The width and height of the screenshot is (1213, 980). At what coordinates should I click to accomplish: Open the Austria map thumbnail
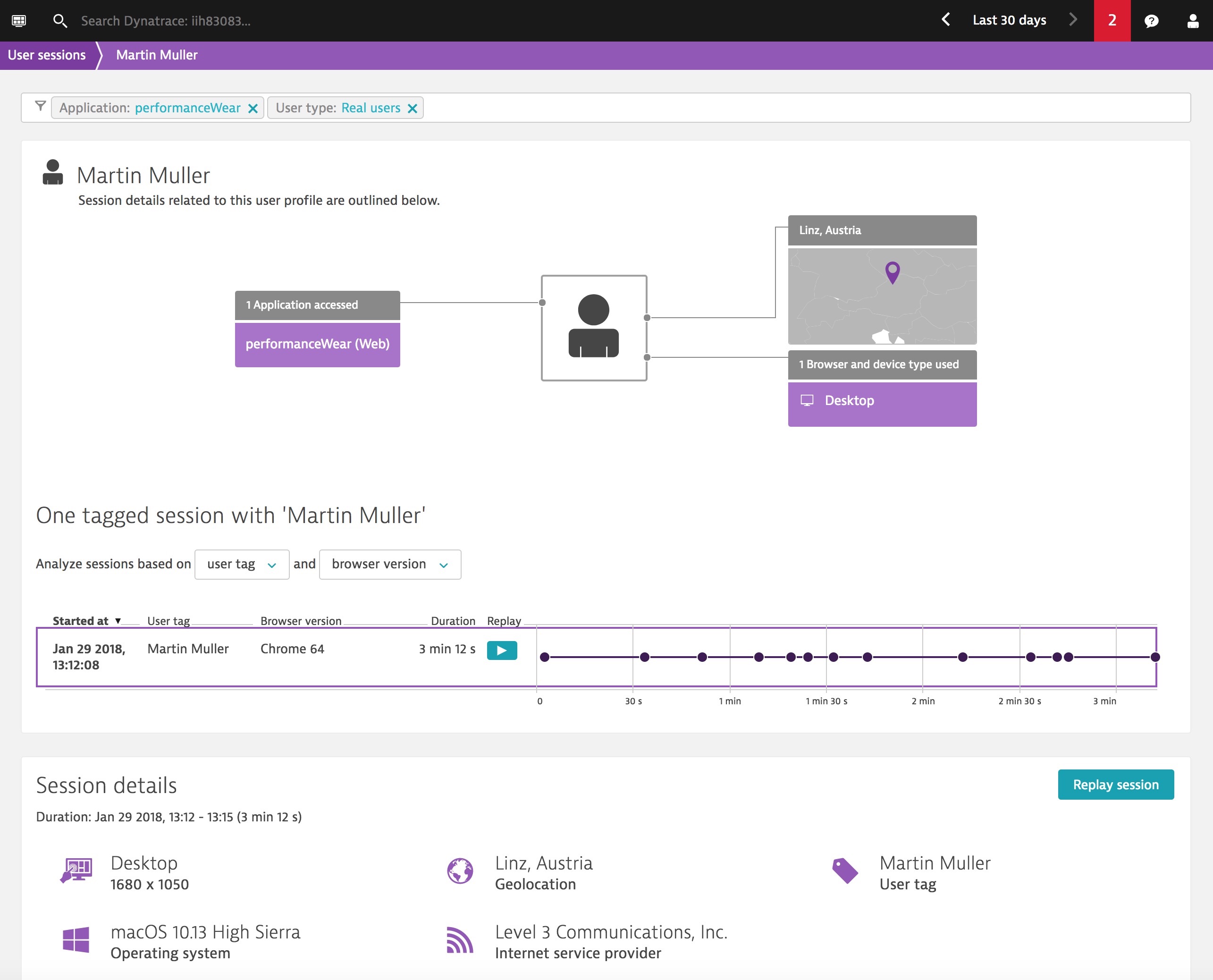(x=882, y=296)
